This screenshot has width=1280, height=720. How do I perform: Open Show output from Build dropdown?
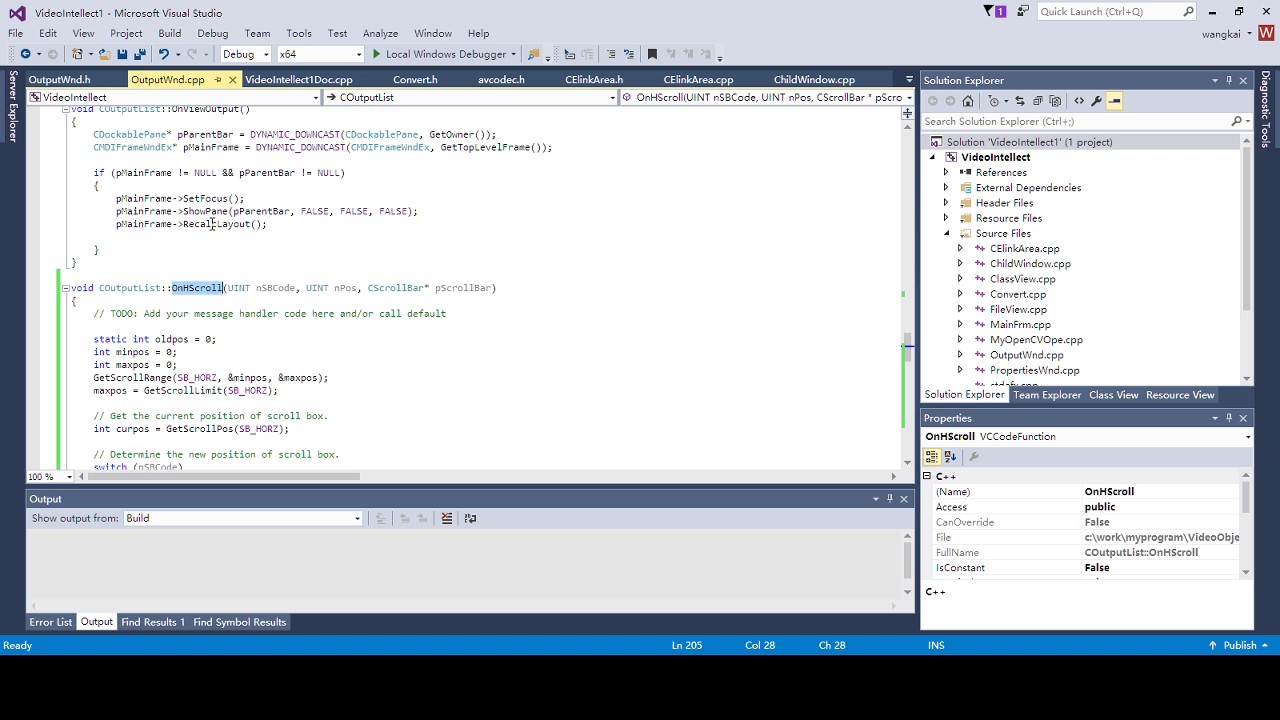pos(243,518)
